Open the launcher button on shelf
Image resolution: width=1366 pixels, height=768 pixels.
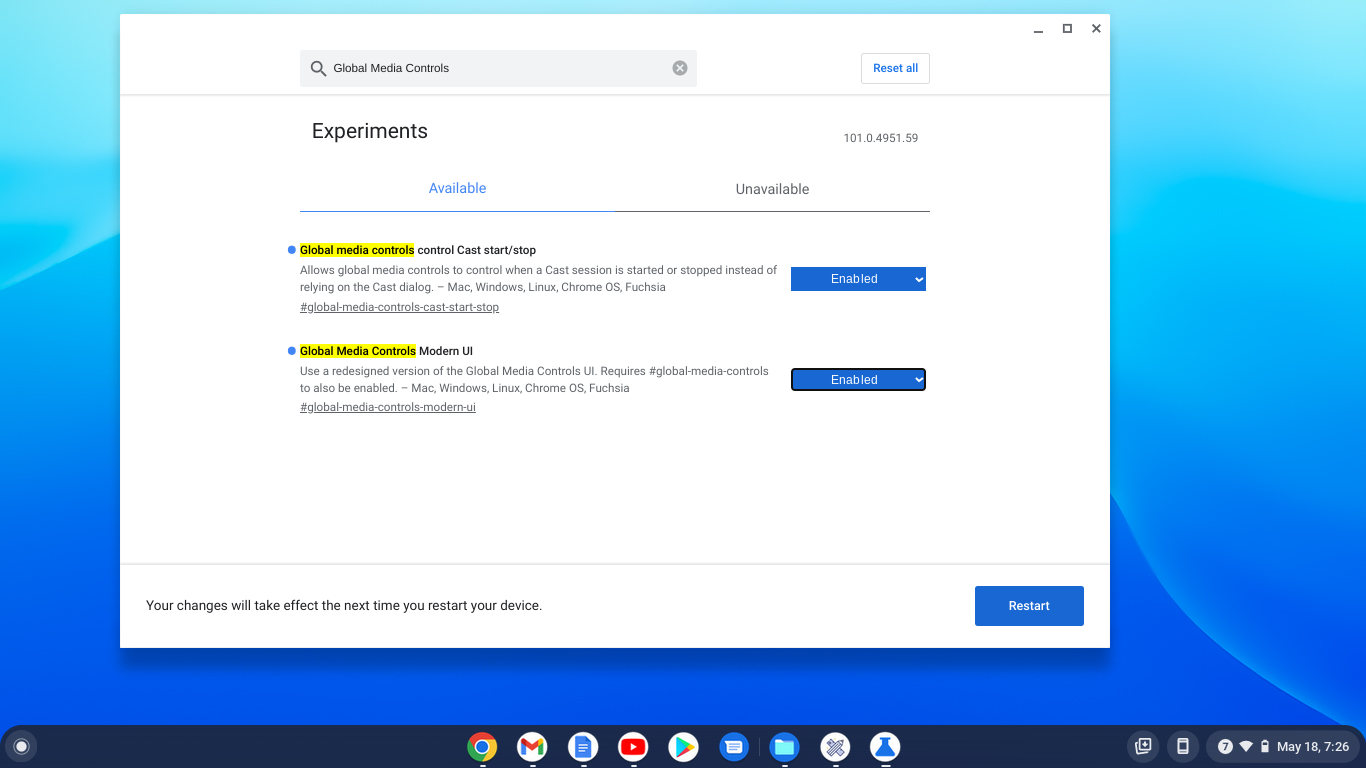(21, 746)
